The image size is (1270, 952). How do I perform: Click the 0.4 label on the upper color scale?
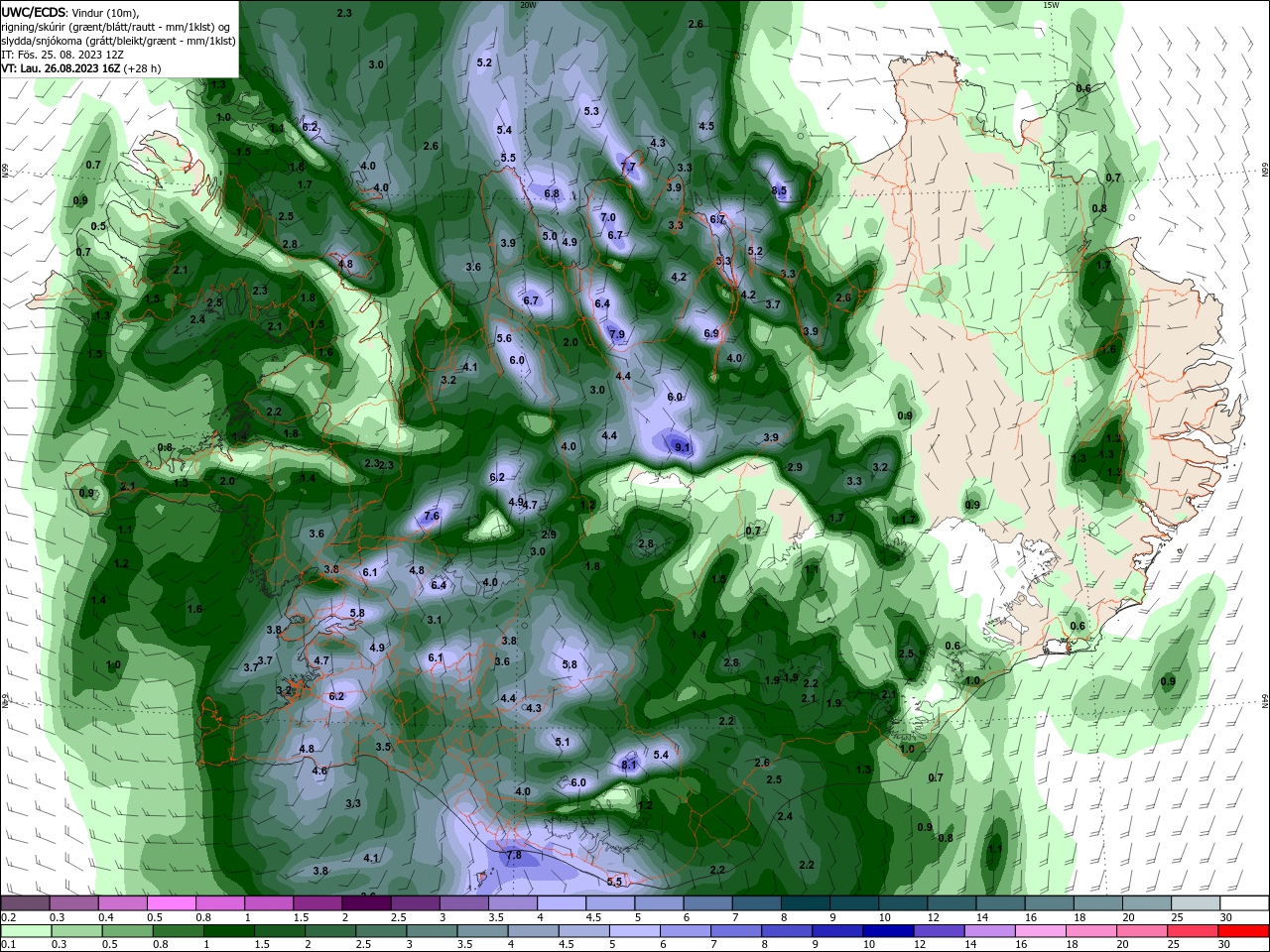pyautogui.click(x=105, y=917)
